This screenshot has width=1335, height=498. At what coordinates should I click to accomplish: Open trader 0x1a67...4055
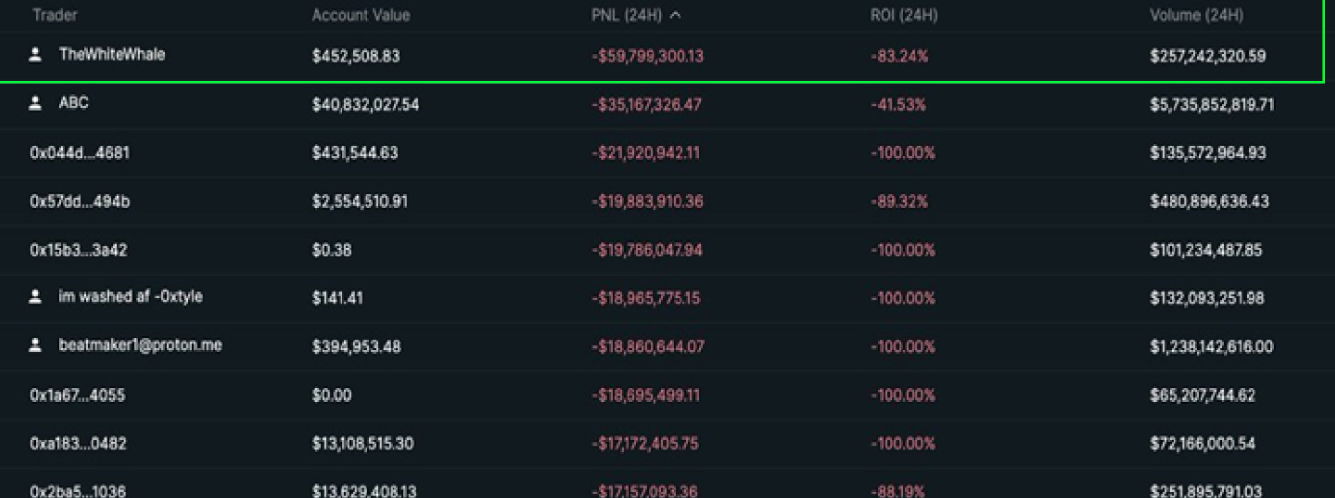(78, 395)
